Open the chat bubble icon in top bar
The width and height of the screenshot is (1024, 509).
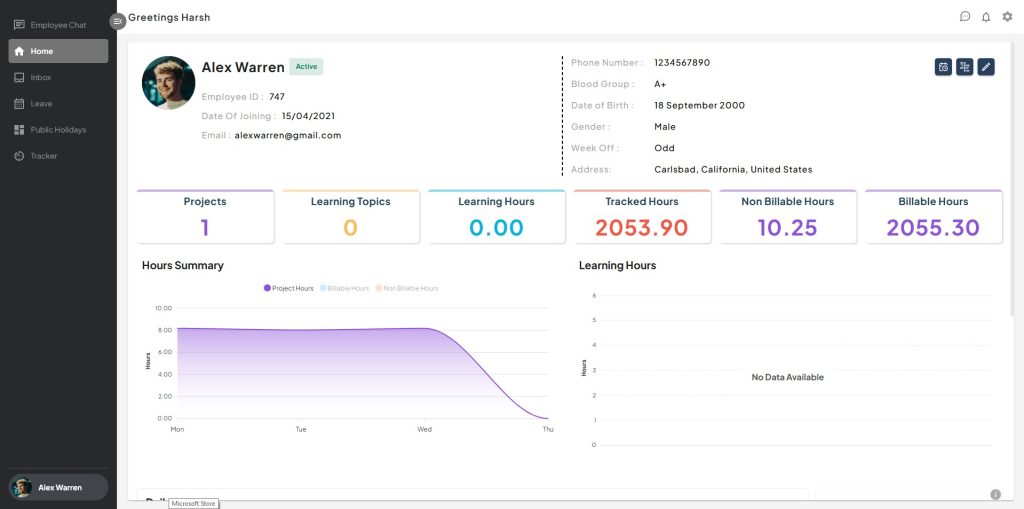click(x=965, y=17)
